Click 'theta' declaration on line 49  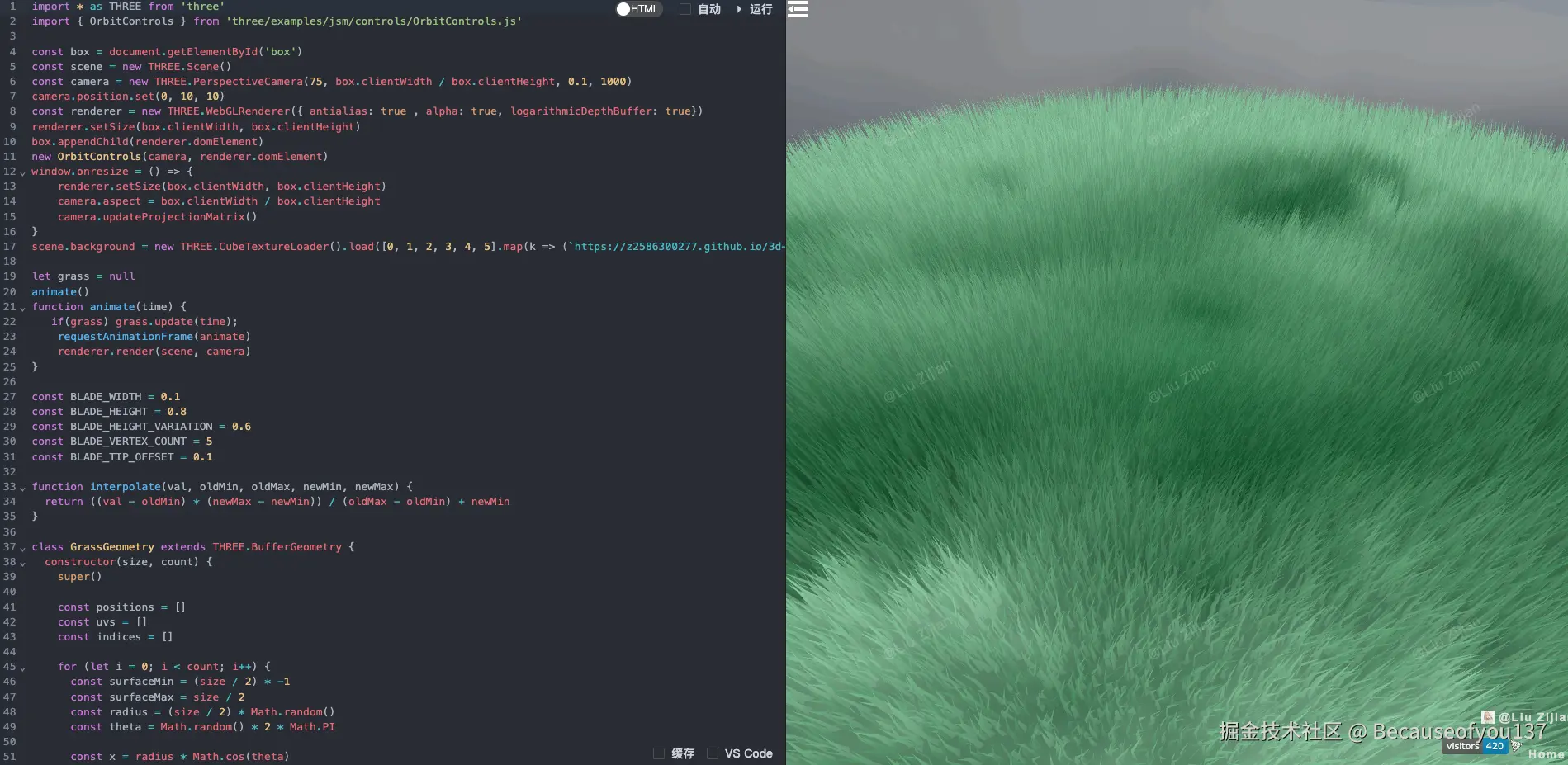point(125,727)
